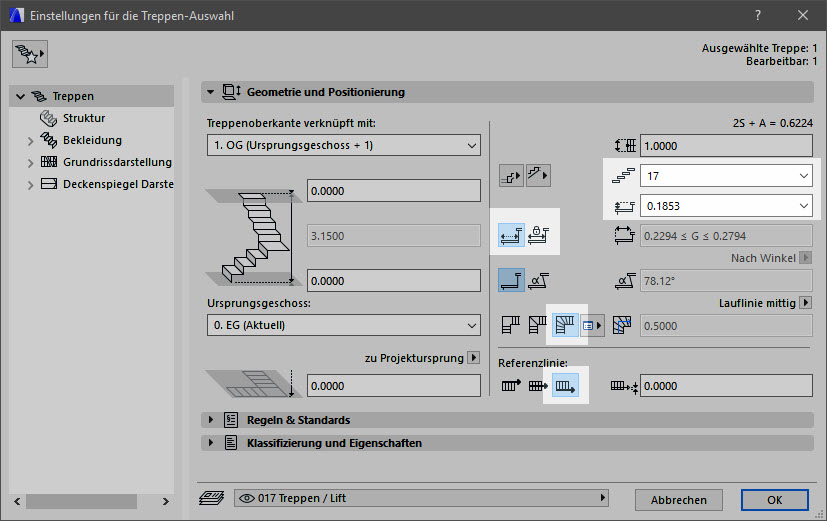Open the Struktur settings page
Viewport: 827px width, 521px height.
[84, 118]
